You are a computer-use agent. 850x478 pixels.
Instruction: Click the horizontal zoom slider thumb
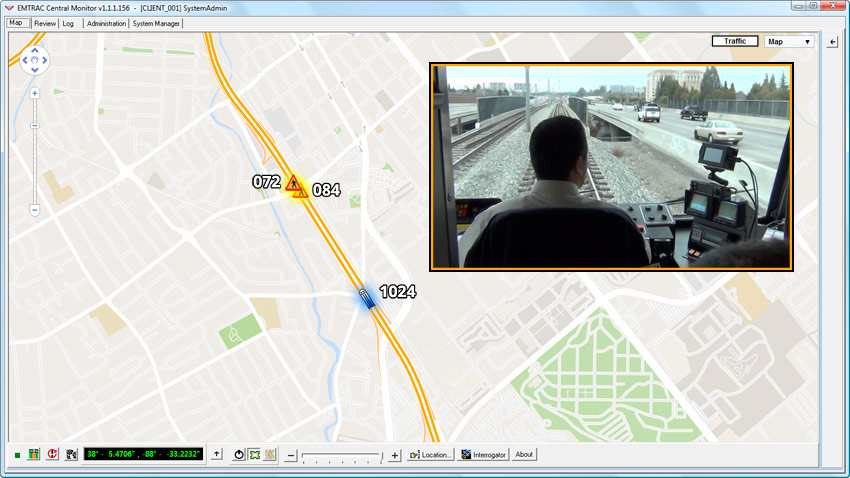[x=382, y=458]
